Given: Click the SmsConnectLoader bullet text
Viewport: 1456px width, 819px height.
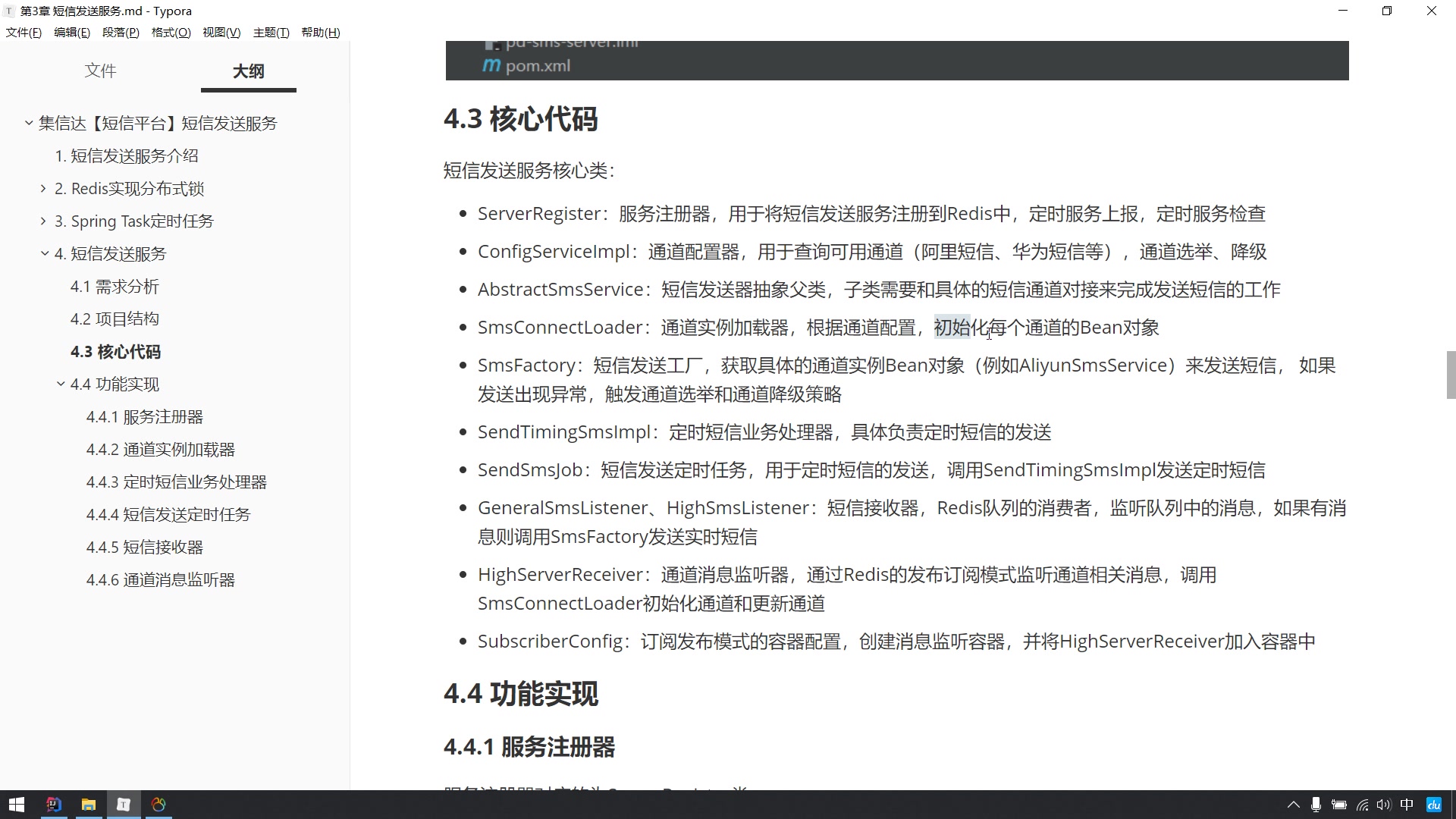Looking at the screenshot, I should (818, 328).
